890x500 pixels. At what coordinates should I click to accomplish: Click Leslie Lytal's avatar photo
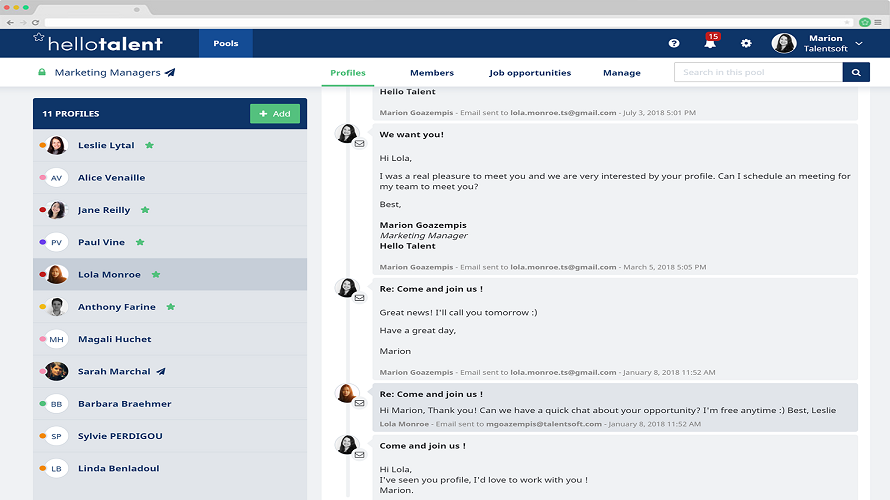pos(56,145)
